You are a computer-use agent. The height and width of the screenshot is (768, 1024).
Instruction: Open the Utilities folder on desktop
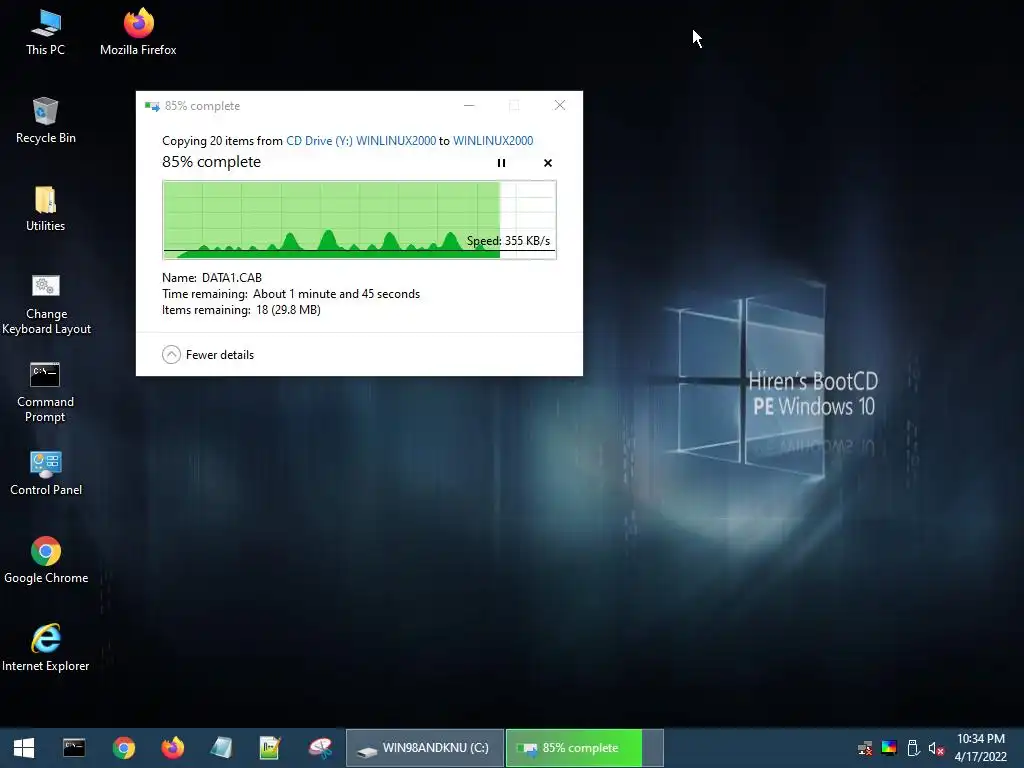pos(46,209)
